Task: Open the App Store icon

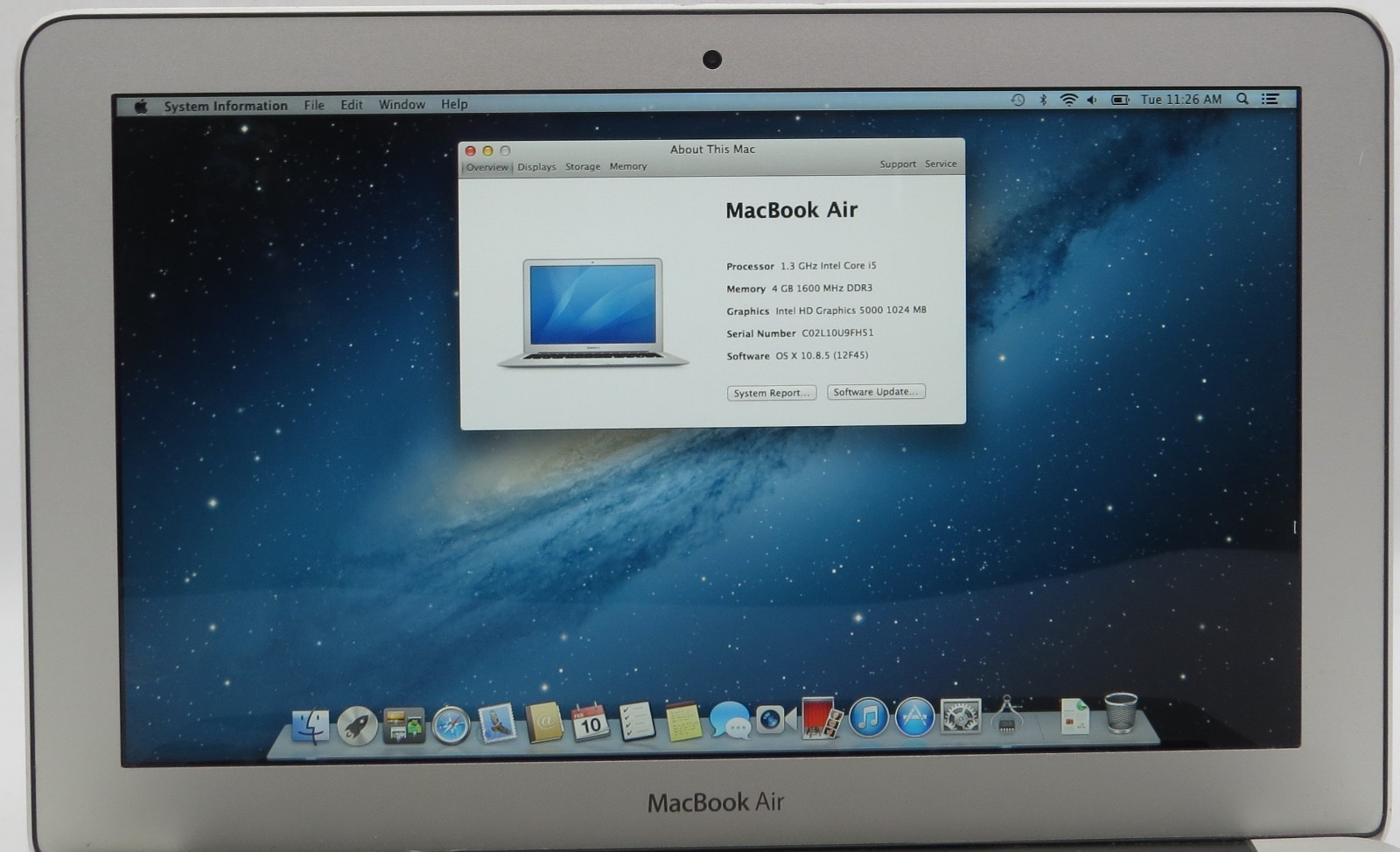Action: tap(914, 717)
